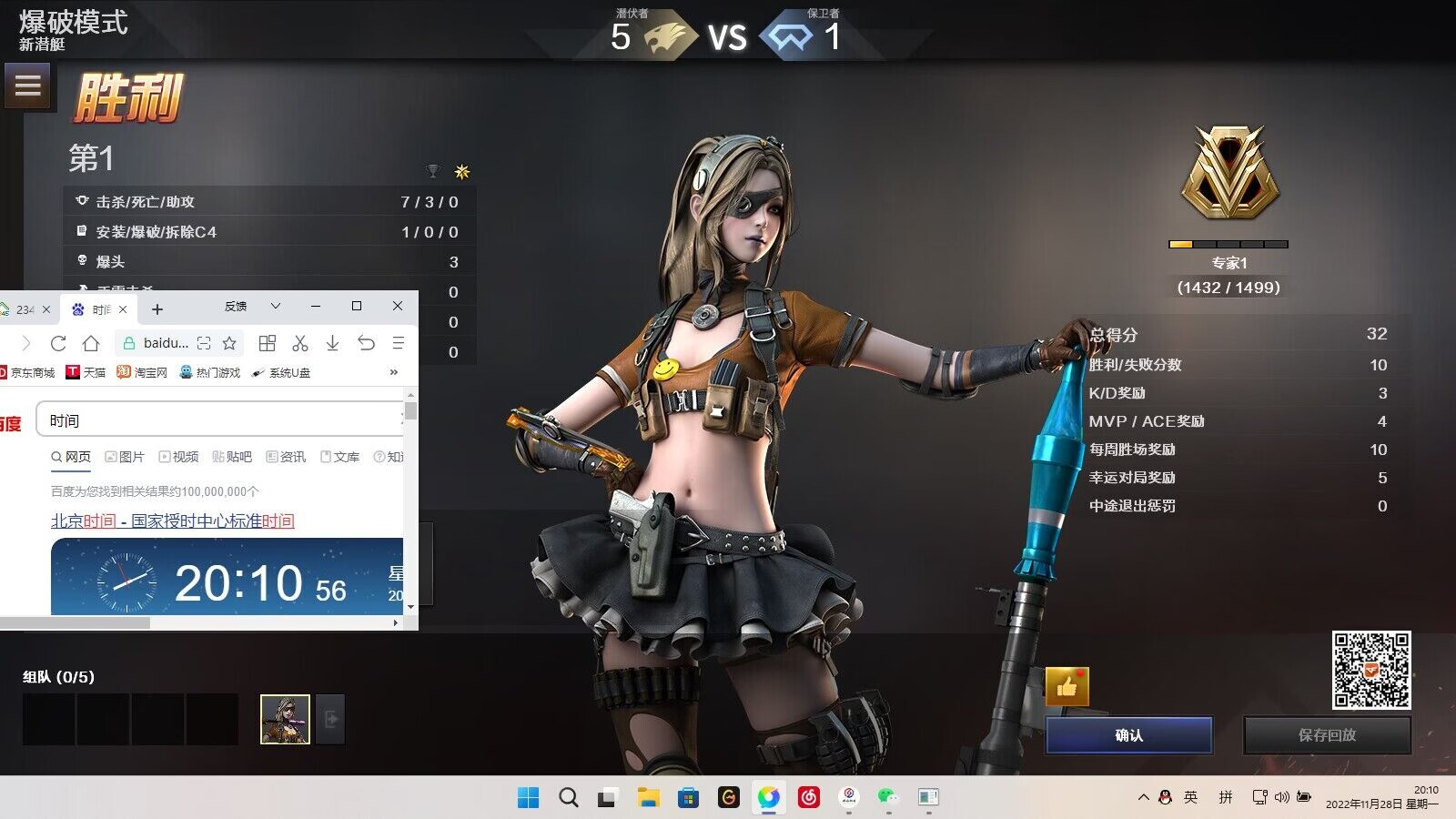Open a new browser tab
The height and width of the screenshot is (819, 1456).
tap(157, 309)
